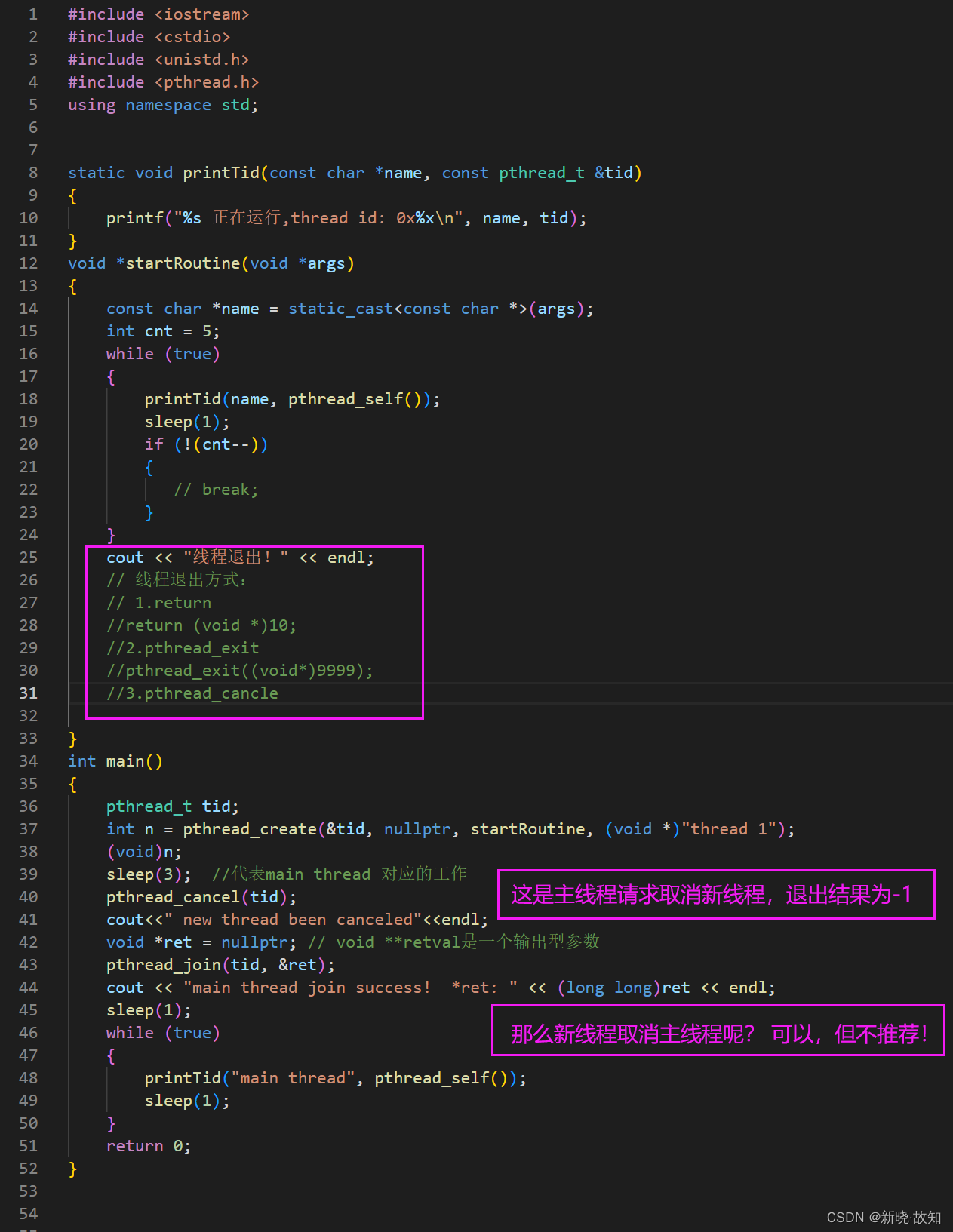Click line number 31 in the gutter
Screen dimensions: 953x1232
click(29, 693)
